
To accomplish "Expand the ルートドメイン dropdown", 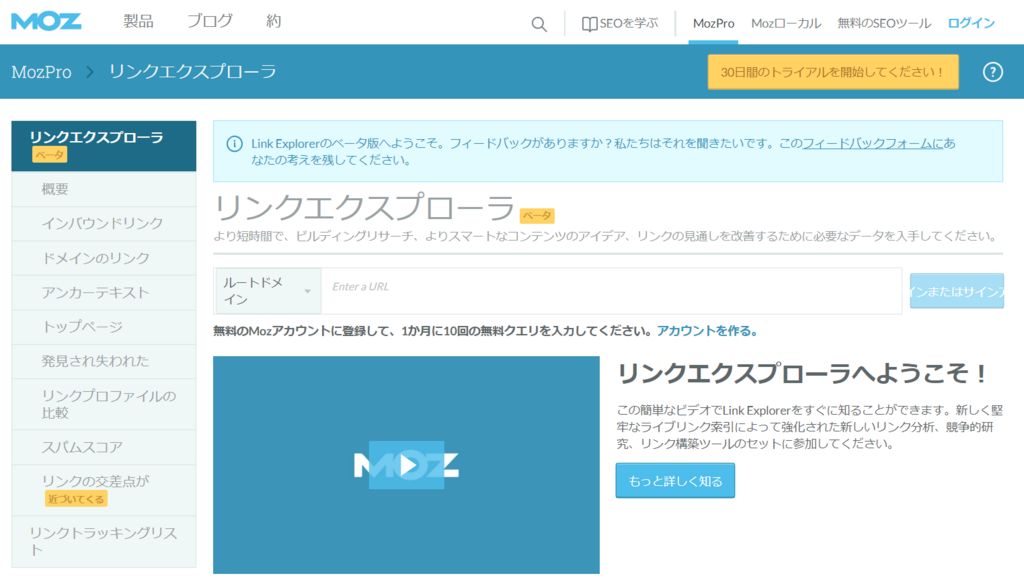I will [x=268, y=291].
